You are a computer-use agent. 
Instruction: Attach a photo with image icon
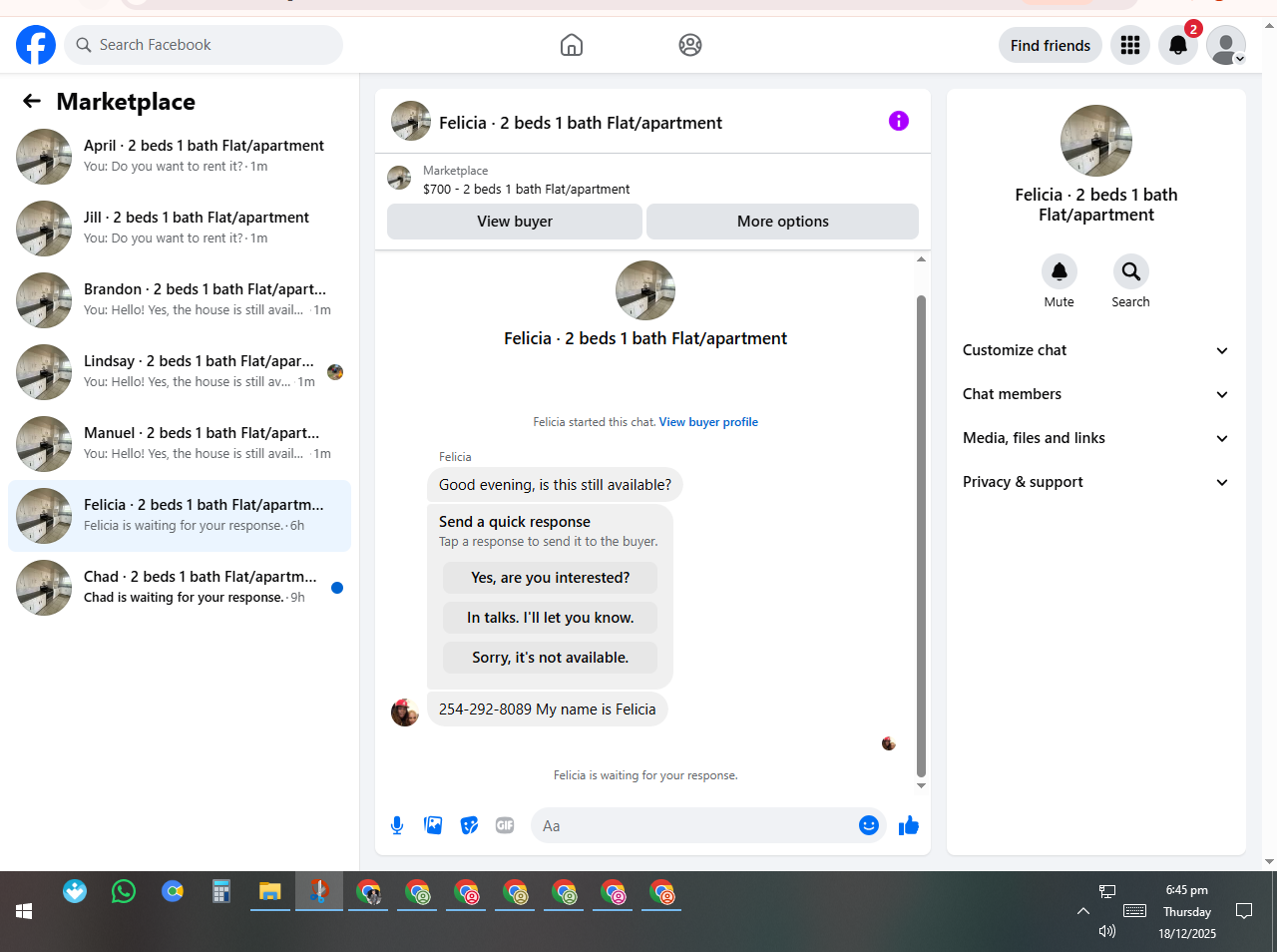433,825
